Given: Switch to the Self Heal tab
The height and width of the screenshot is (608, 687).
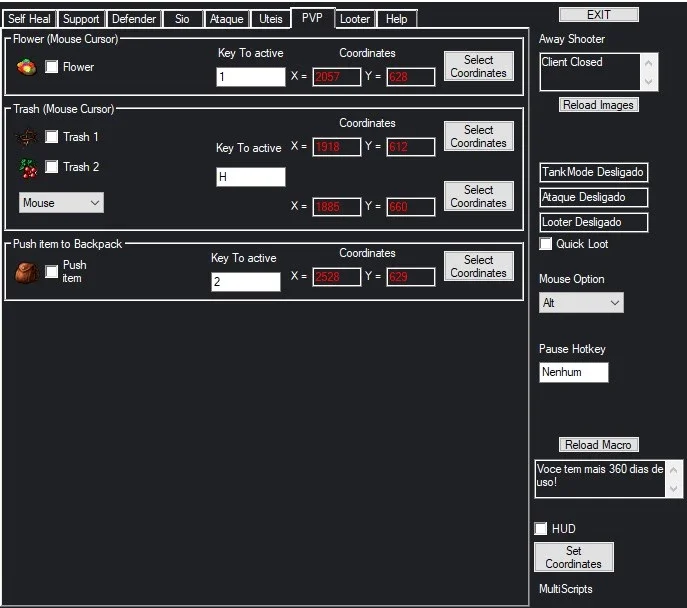Looking at the screenshot, I should pyautogui.click(x=29, y=19).
